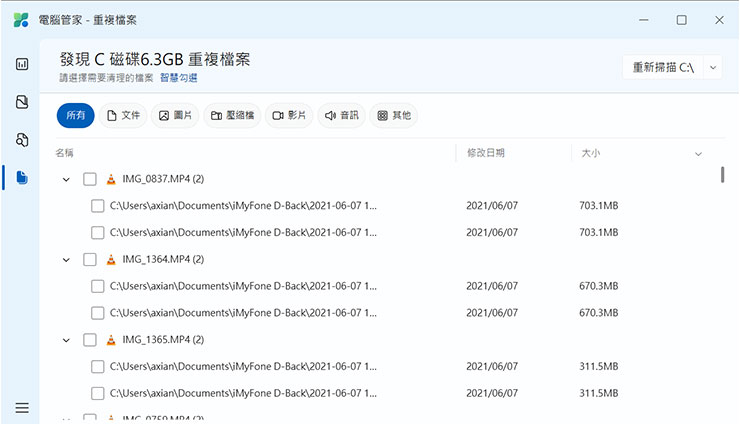Click the 重新掃描 C:\ button
The width and height of the screenshot is (740, 425).
click(x=663, y=67)
